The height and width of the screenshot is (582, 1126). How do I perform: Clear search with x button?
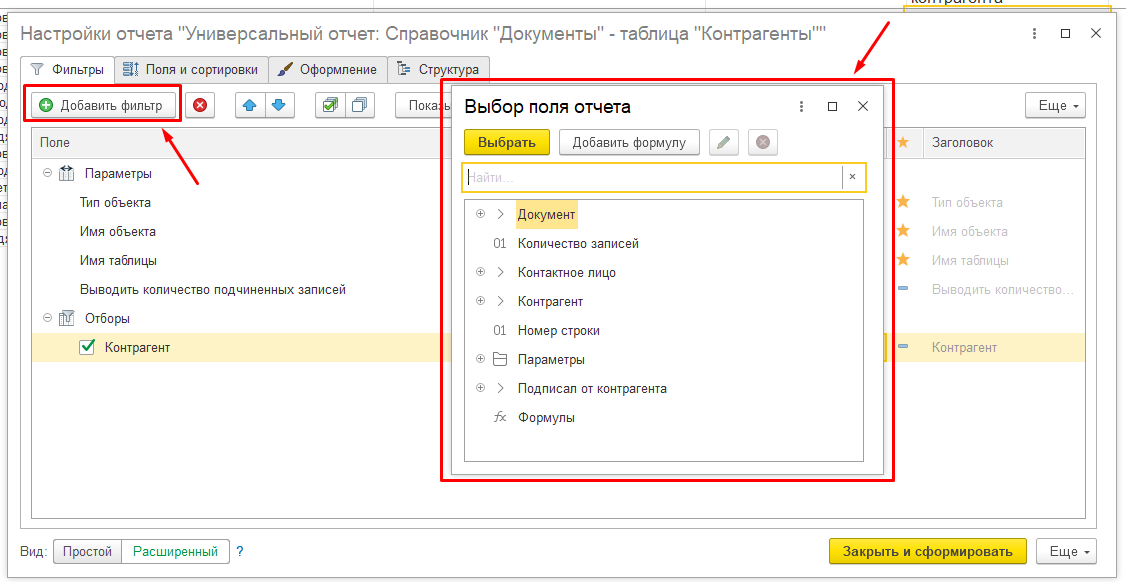(852, 177)
